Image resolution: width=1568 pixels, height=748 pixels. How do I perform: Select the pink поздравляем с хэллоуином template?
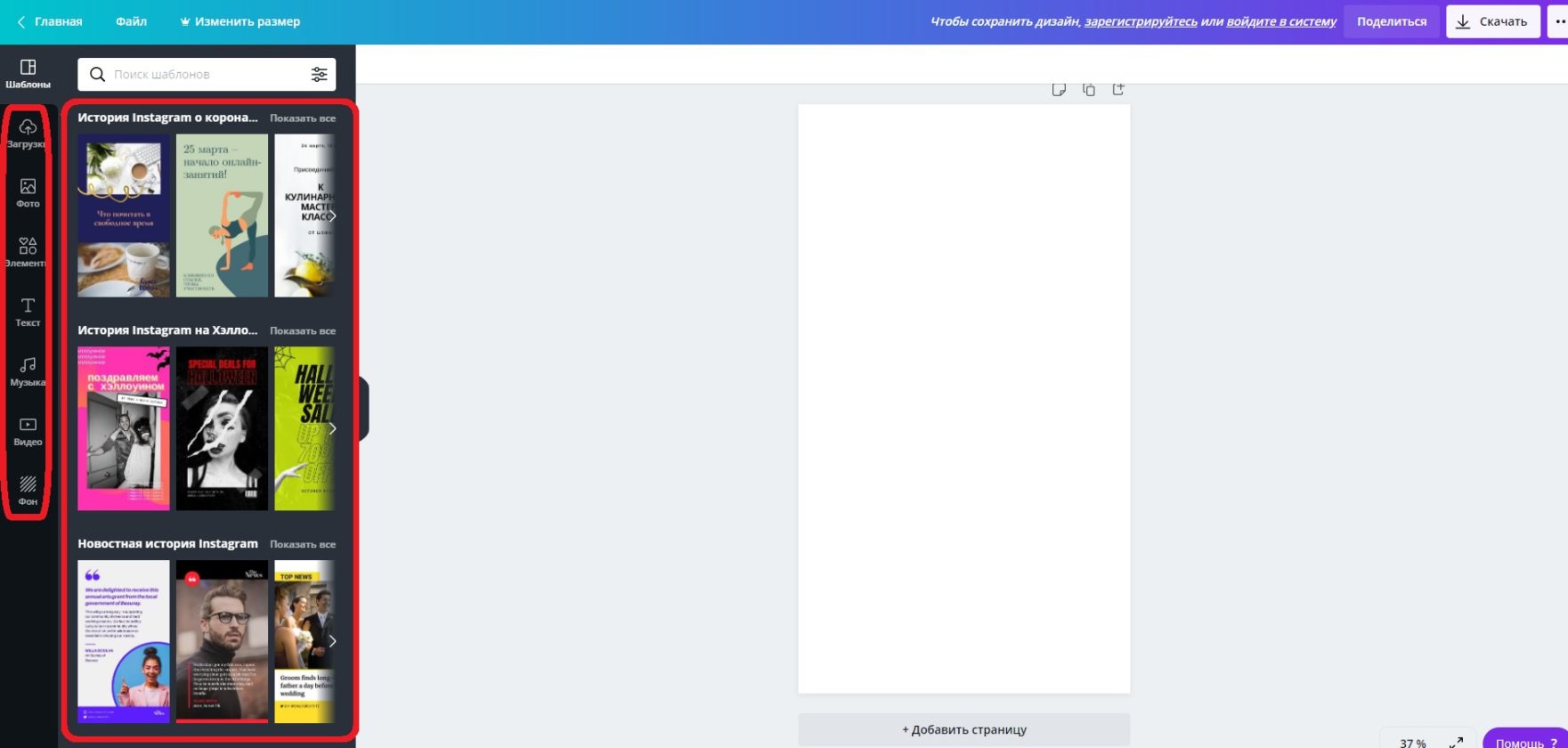point(124,428)
